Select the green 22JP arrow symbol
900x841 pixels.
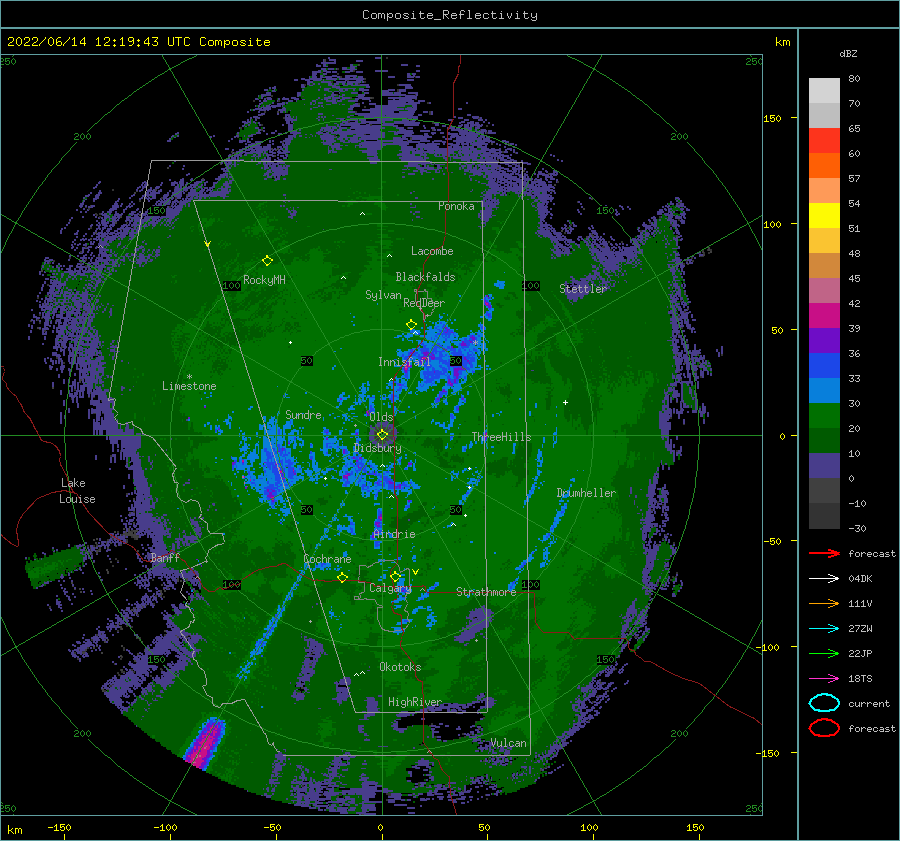(x=824, y=653)
